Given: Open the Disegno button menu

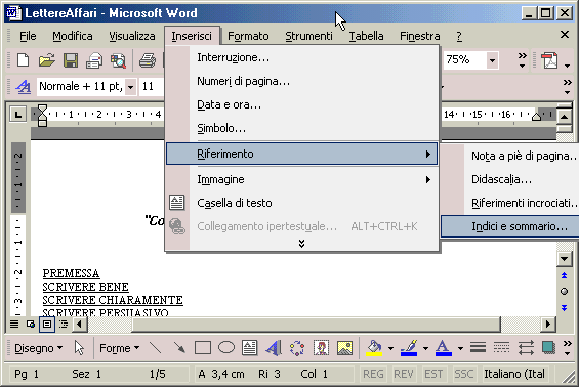Looking at the screenshot, I should point(38,348).
